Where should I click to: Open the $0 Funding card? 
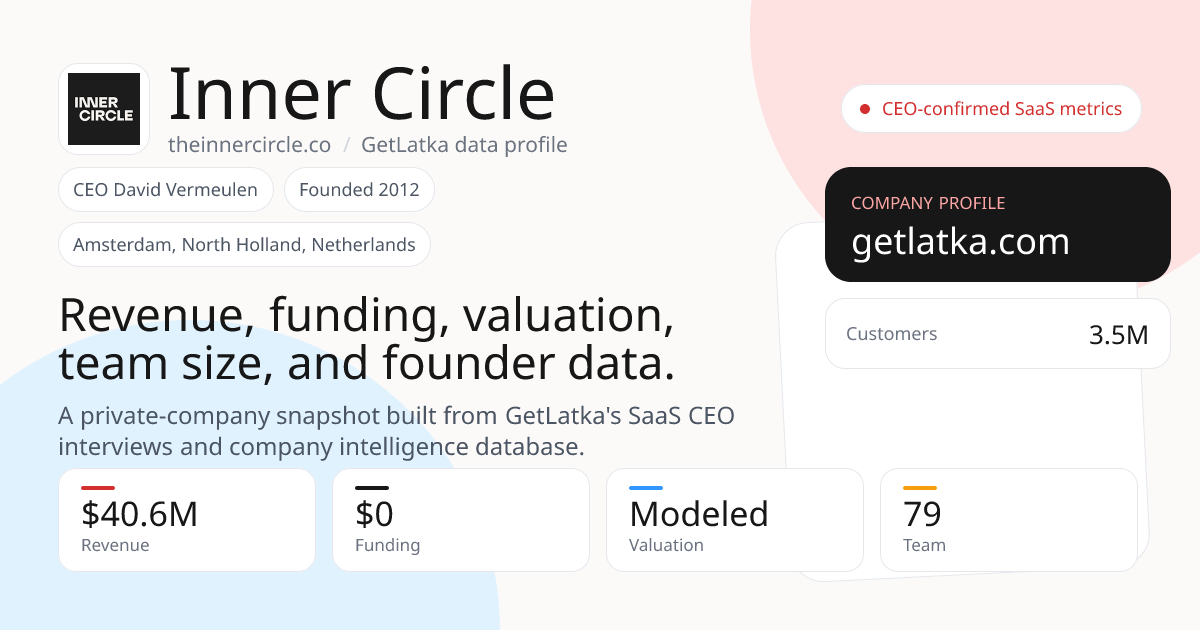(x=461, y=520)
